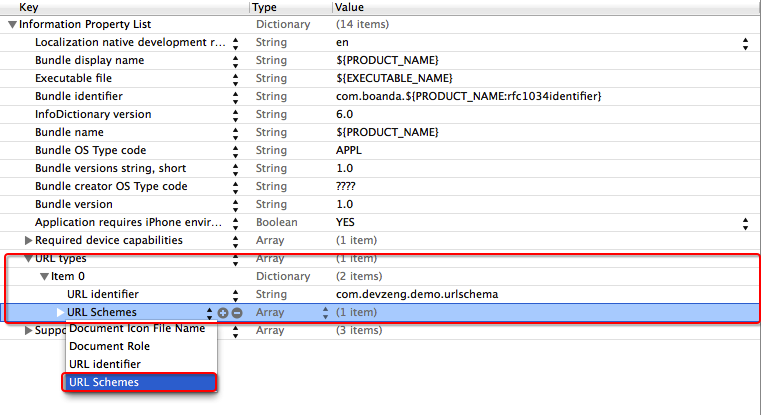Pick Document Icon File Name option
This screenshot has height=415, width=761.
click(x=137, y=328)
